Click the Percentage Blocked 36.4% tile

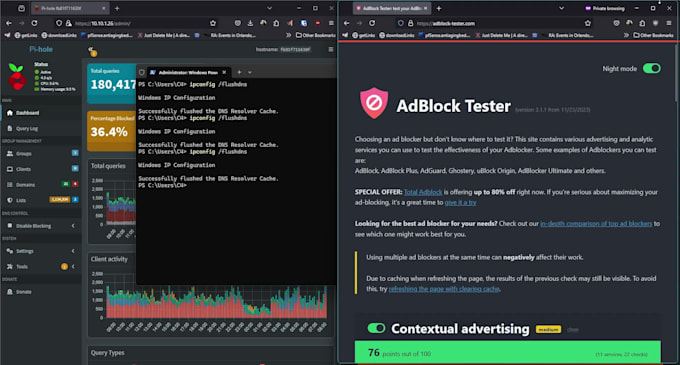coord(112,130)
